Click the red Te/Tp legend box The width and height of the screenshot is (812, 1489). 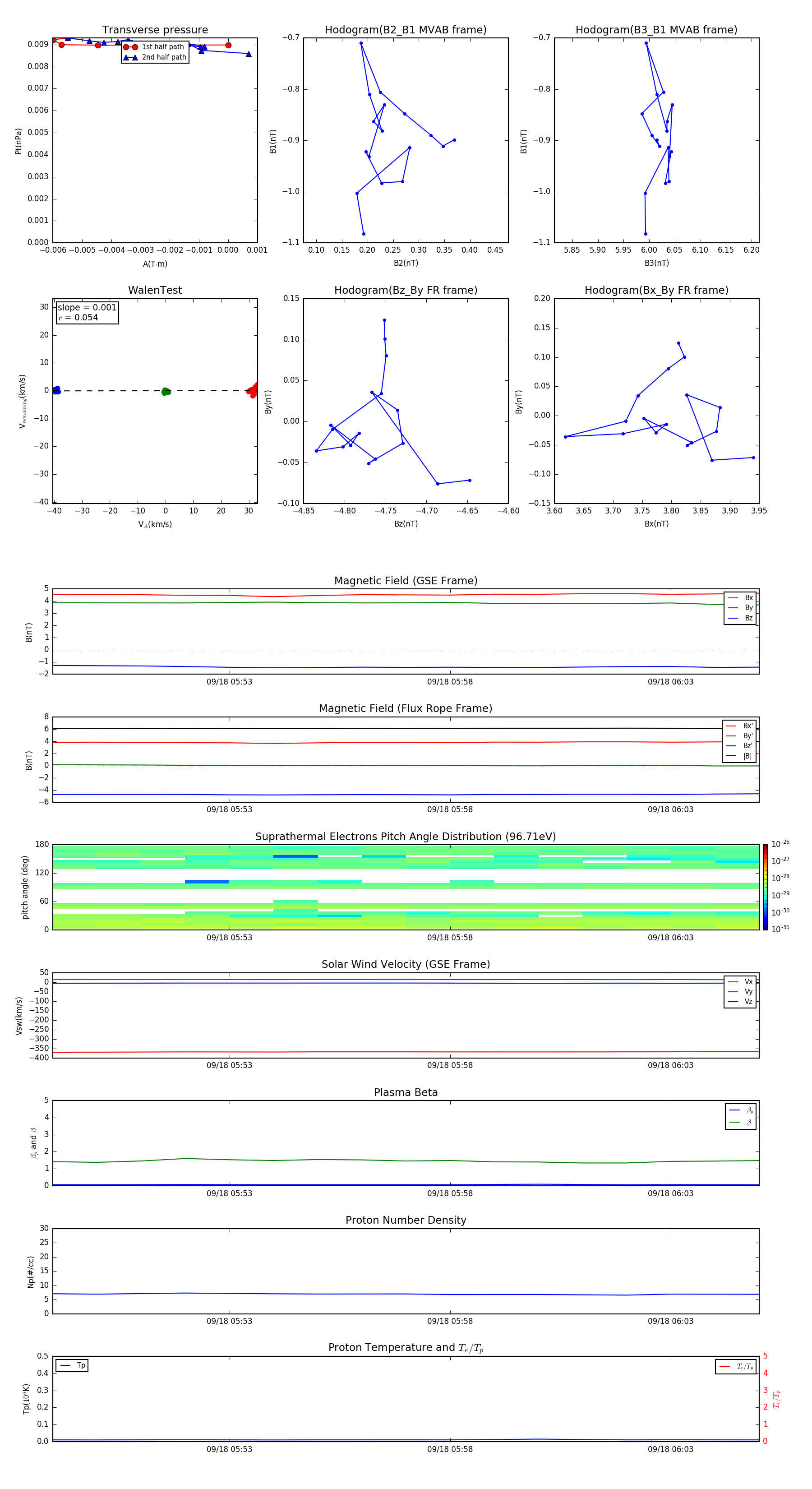(x=735, y=1366)
